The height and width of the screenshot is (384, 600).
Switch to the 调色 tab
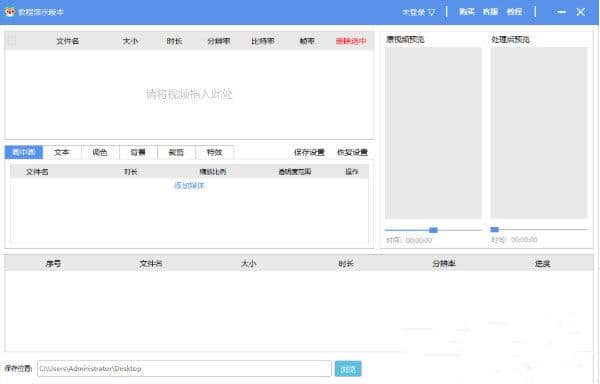[100, 152]
